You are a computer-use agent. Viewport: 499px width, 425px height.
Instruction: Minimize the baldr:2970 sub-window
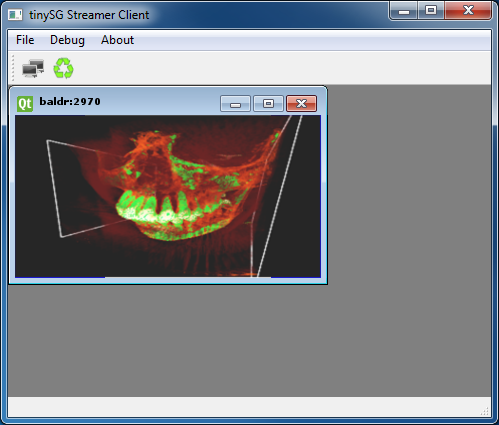point(235,103)
